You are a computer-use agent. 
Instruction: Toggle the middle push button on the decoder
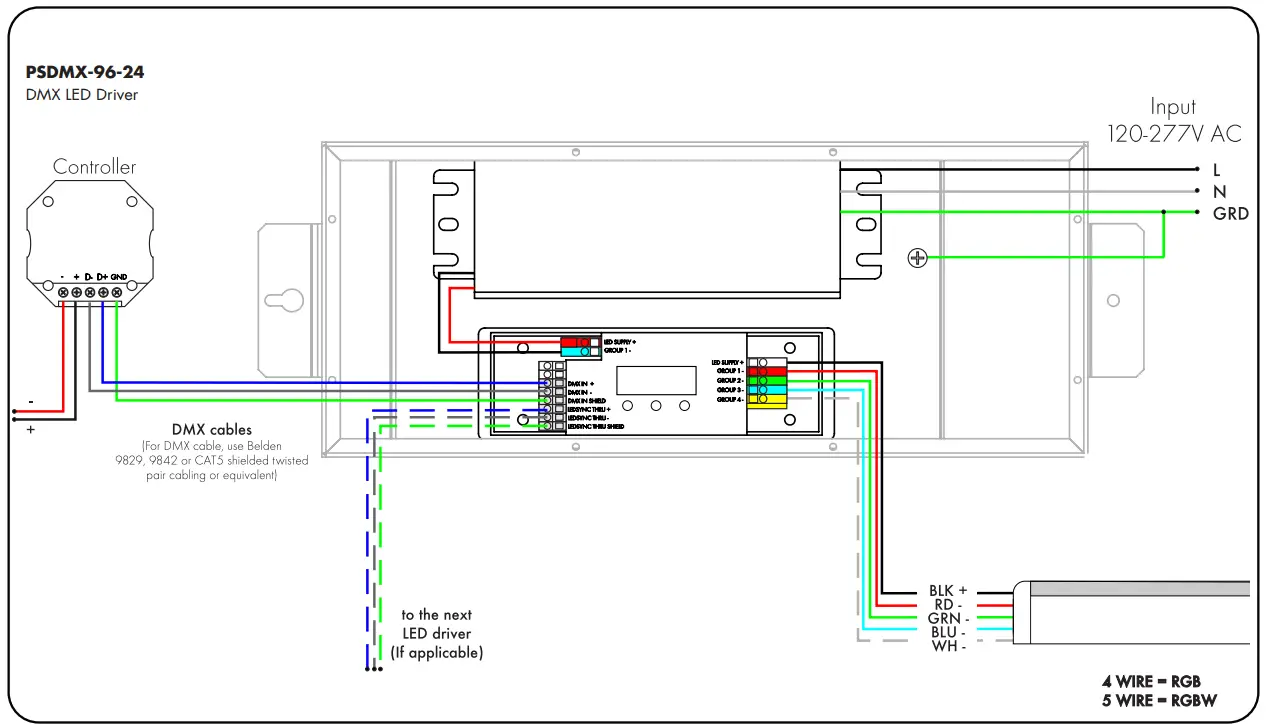656,405
